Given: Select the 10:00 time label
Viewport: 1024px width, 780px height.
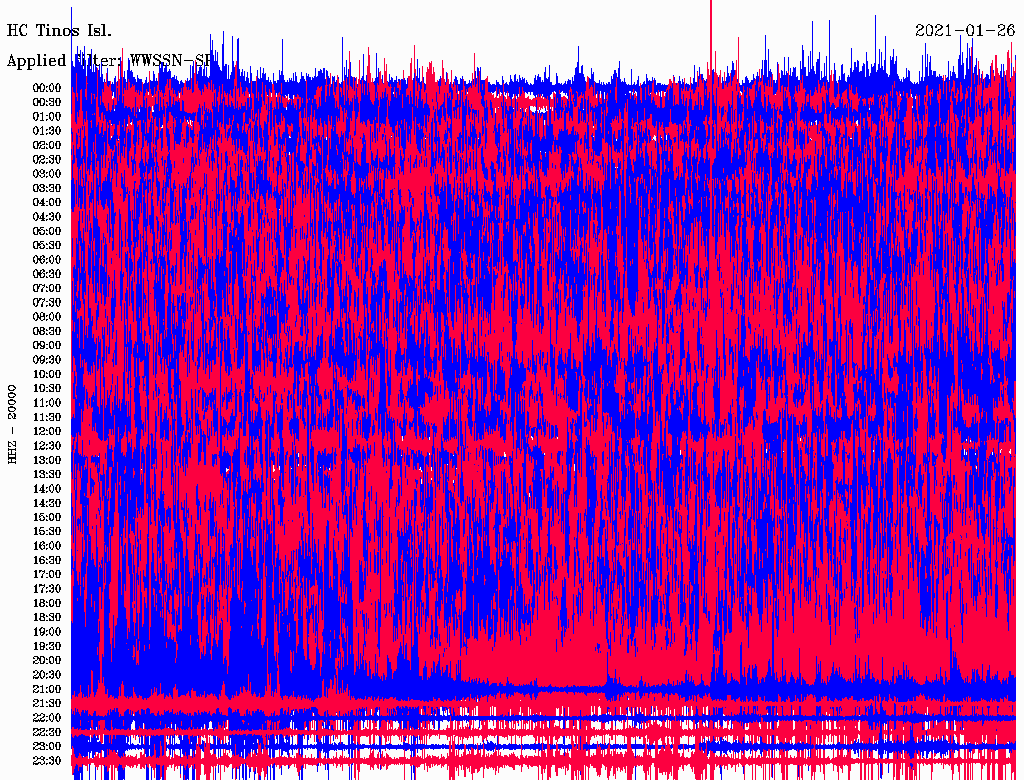Looking at the screenshot, I should tap(46, 374).
